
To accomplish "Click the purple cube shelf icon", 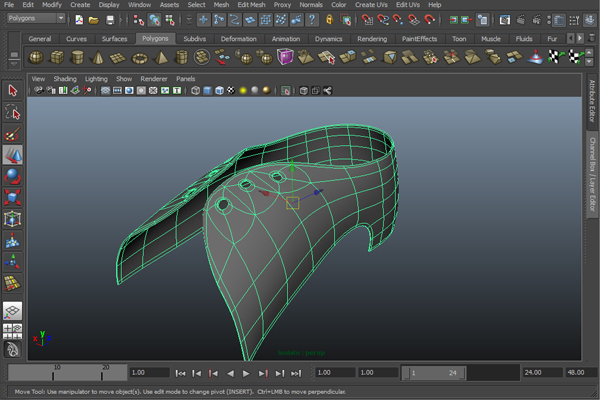I will (285, 57).
